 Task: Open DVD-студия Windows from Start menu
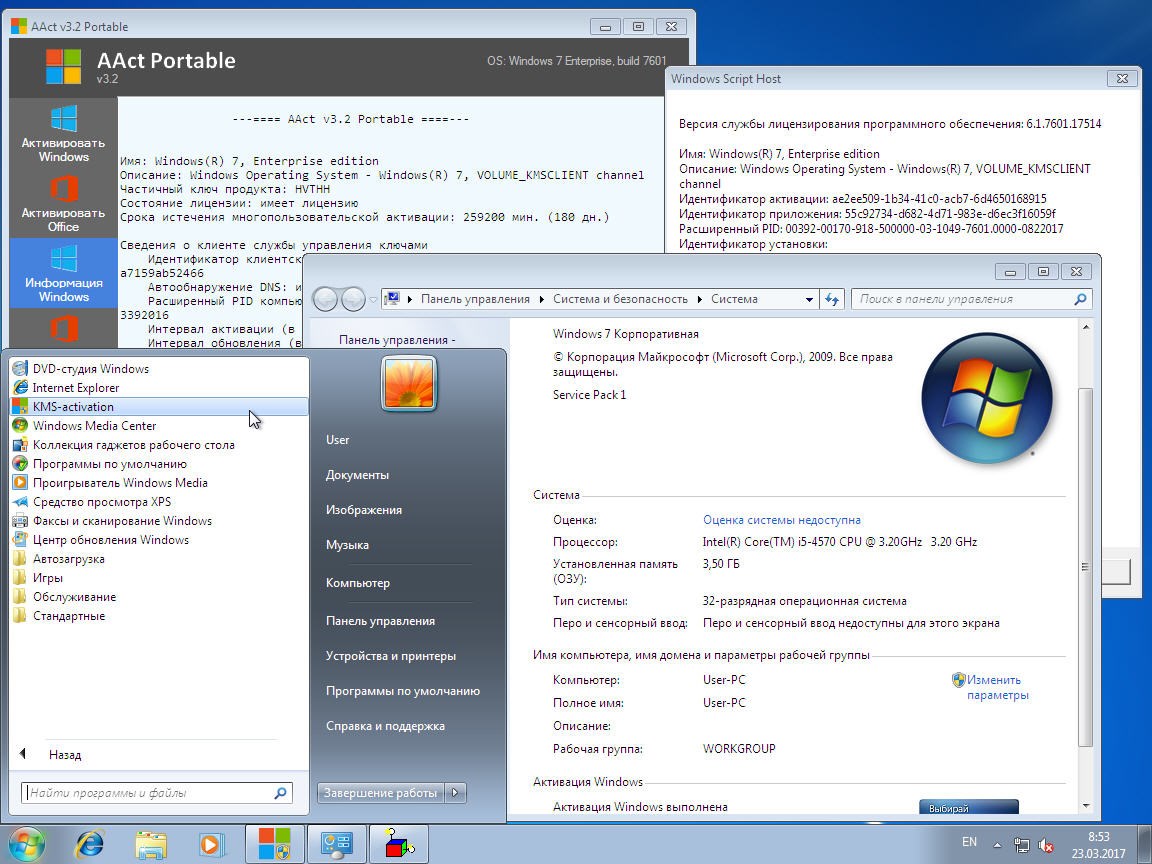click(158, 369)
